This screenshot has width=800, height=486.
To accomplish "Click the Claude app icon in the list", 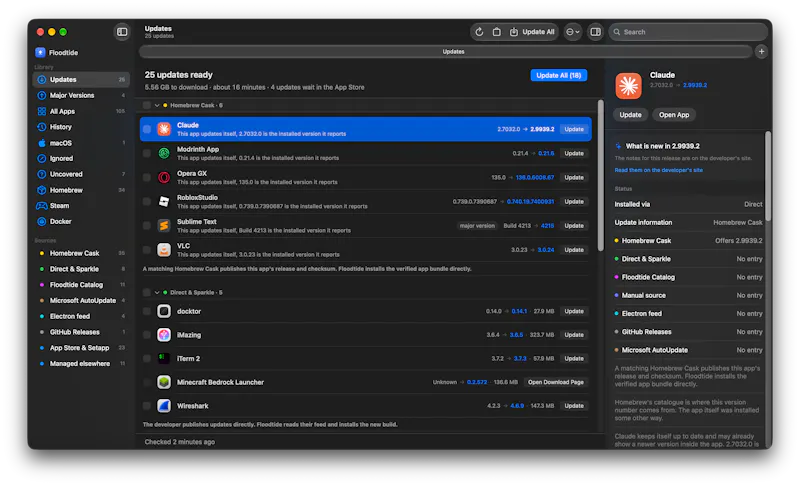I will pos(164,129).
